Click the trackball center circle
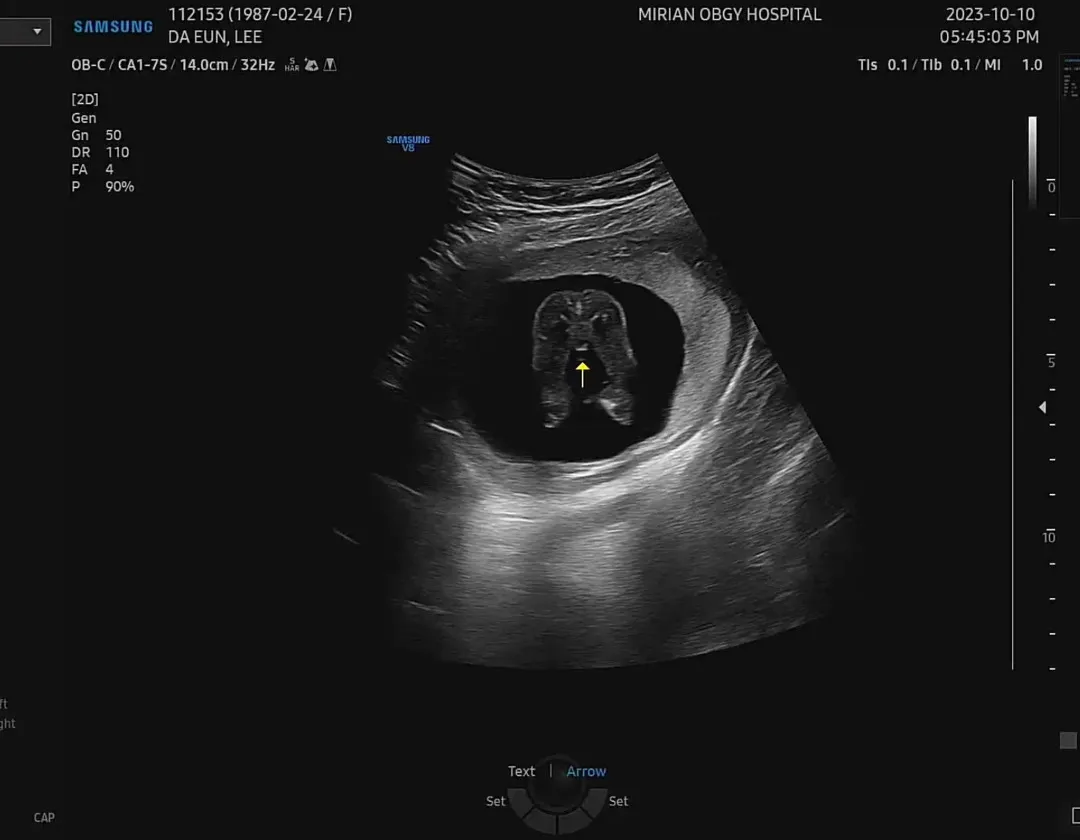1080x840 pixels. 558,785
